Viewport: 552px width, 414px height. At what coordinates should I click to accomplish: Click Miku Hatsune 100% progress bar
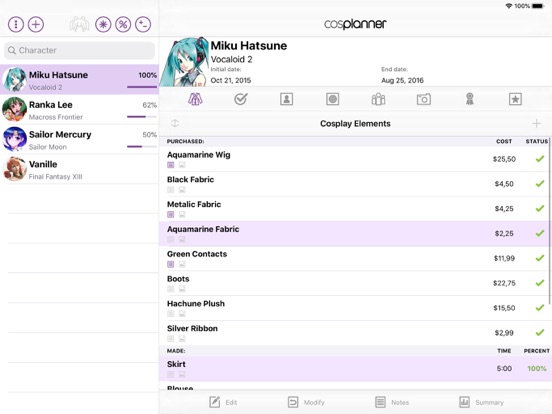142,87
